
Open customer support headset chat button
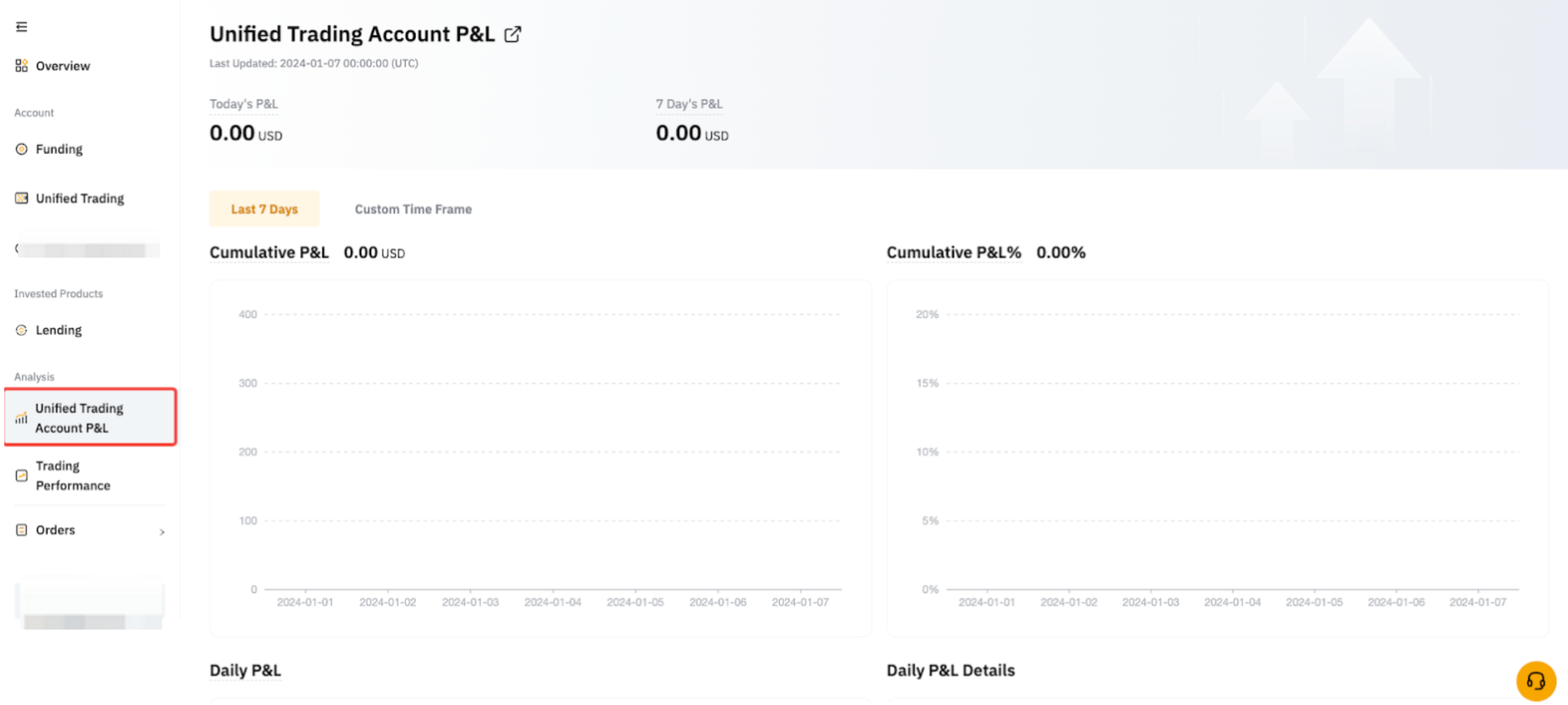click(x=1535, y=681)
